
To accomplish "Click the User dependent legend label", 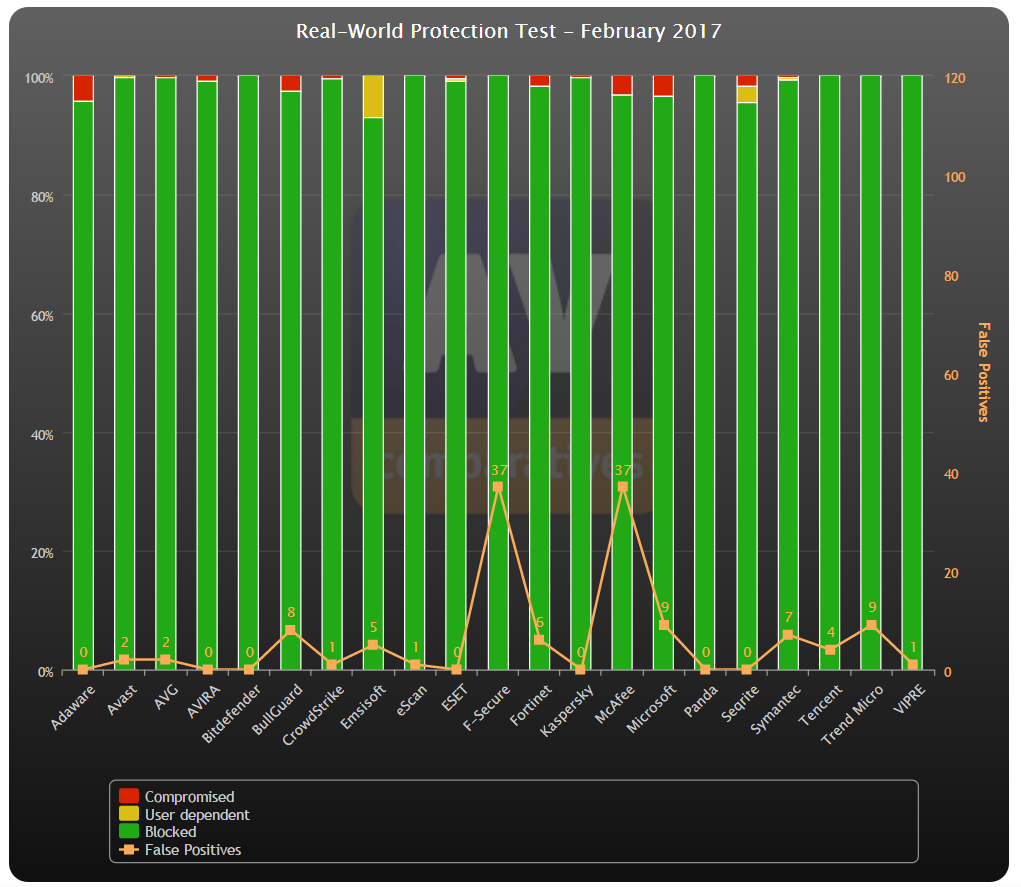I will coord(197,814).
